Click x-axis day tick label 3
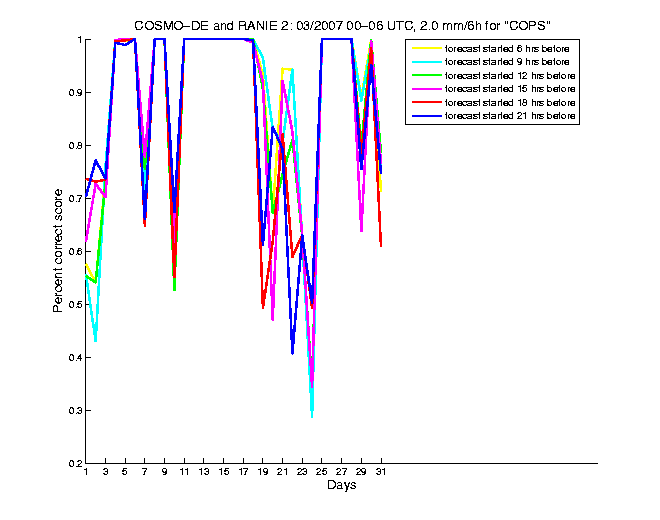Screen dimensions: 660x520 pyautogui.click(x=106, y=472)
